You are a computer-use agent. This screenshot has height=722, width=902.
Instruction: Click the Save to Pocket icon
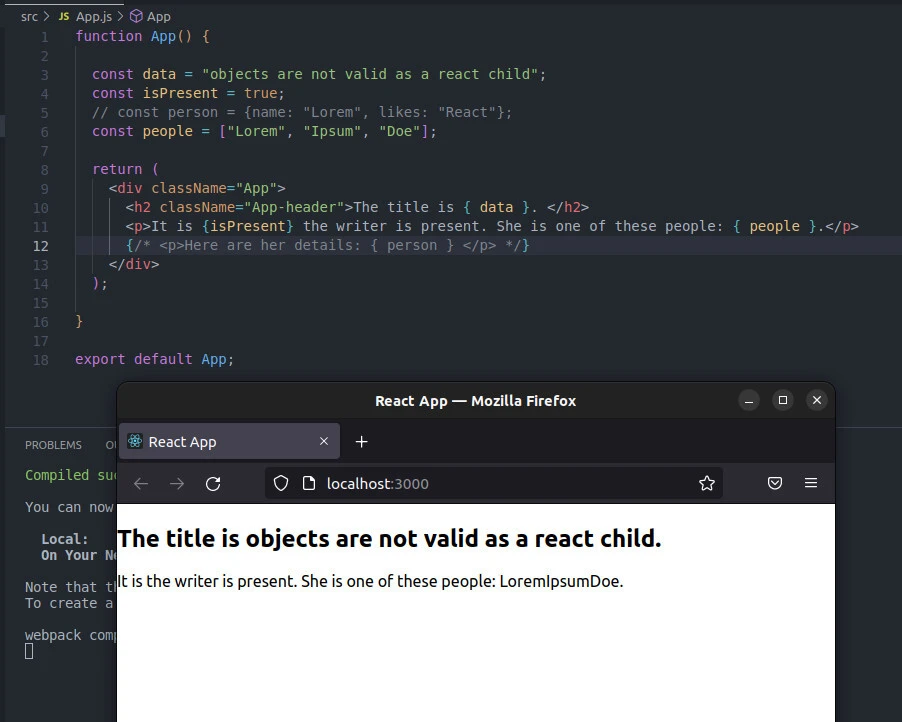(774, 484)
